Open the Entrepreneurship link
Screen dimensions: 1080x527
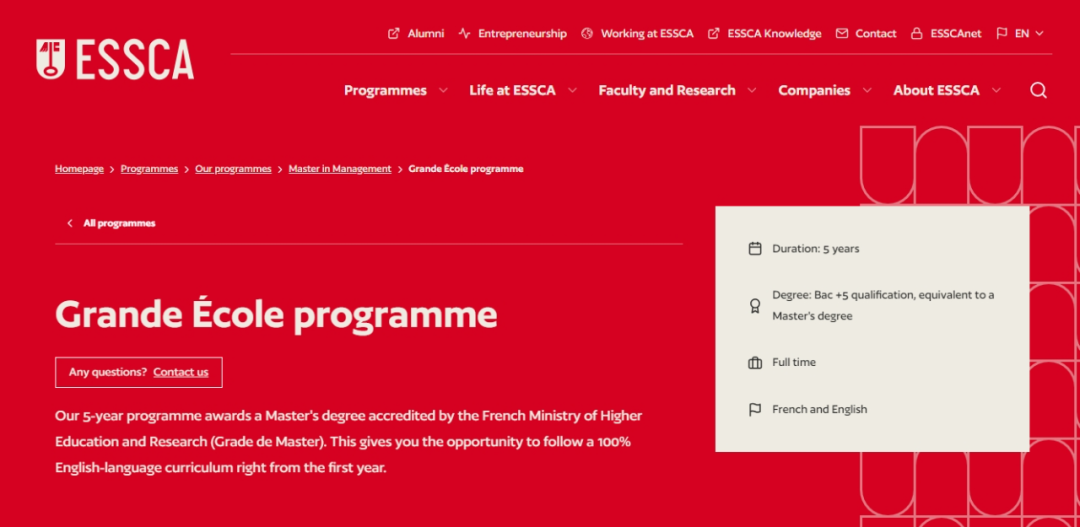[522, 33]
